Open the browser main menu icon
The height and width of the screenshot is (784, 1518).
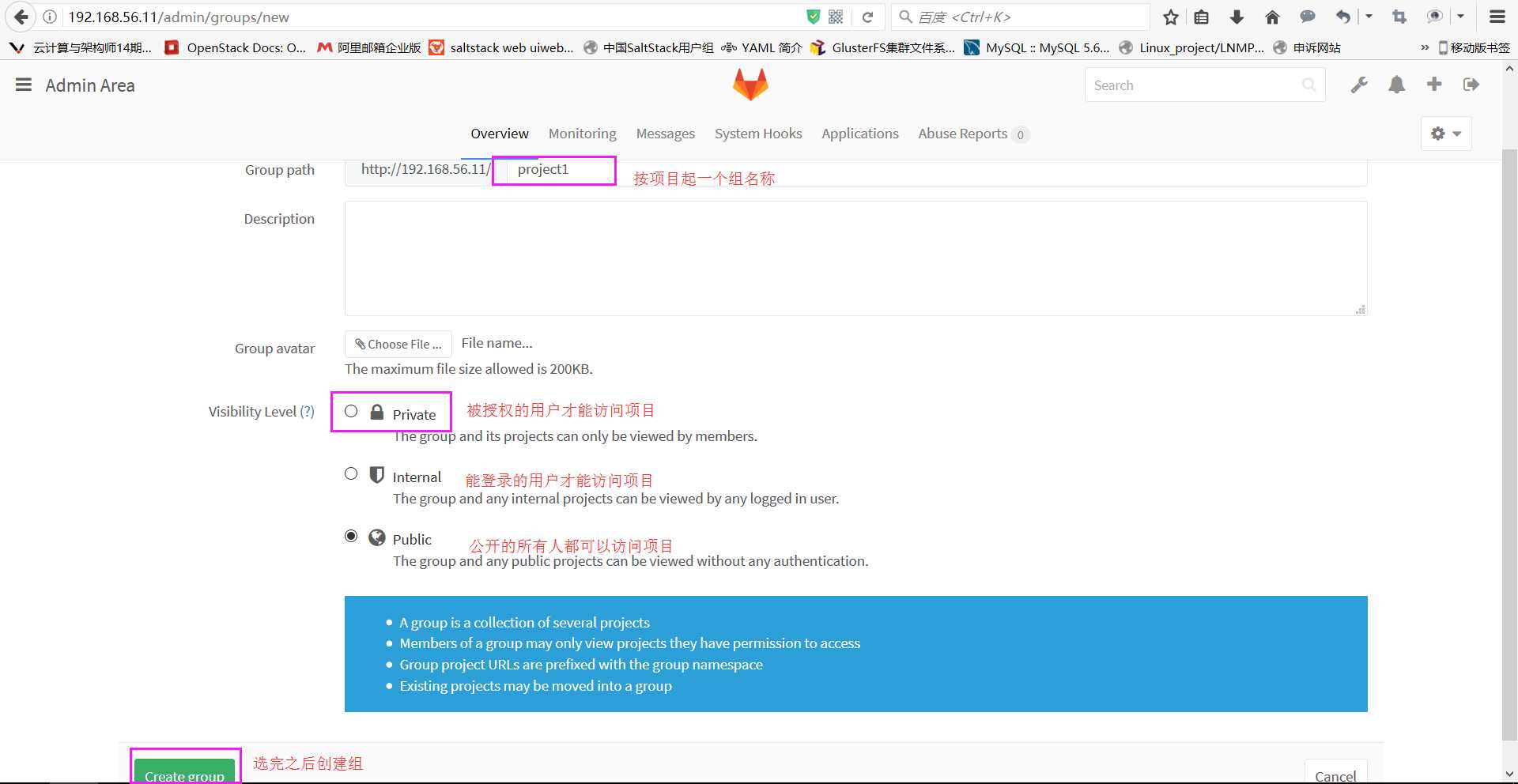[x=1497, y=17]
